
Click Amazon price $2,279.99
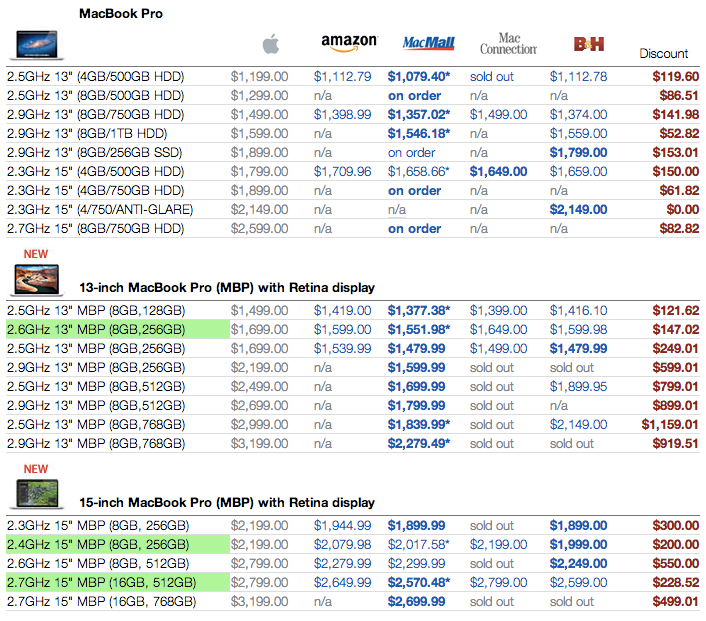(342, 564)
